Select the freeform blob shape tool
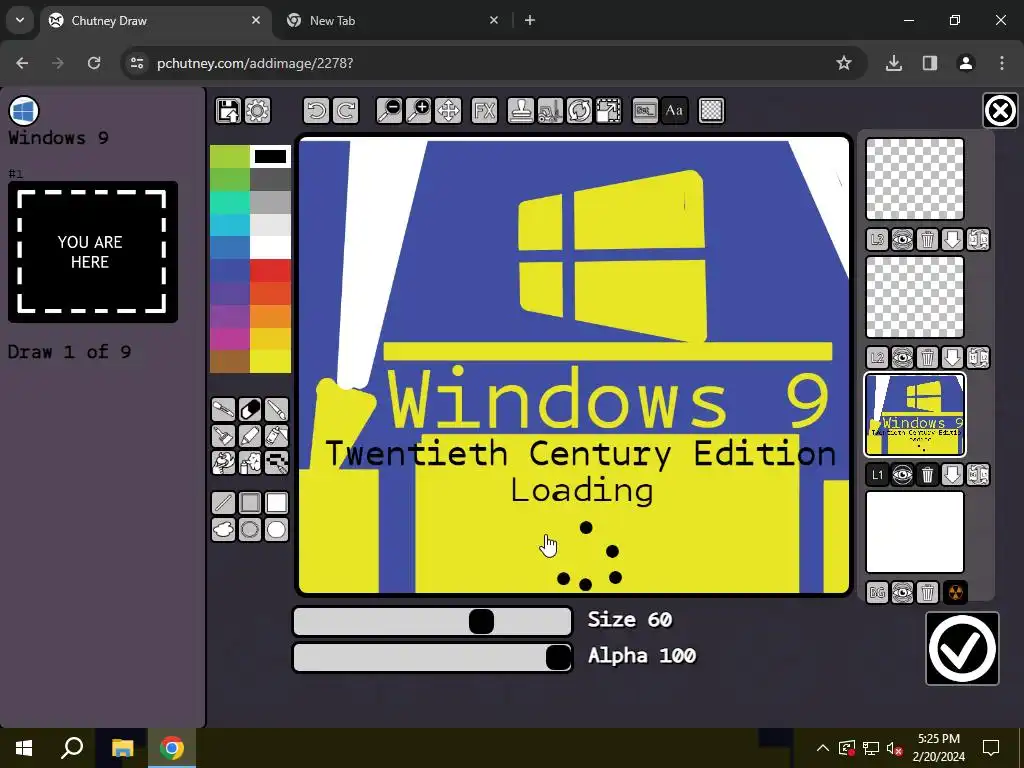Image resolution: width=1024 pixels, height=768 pixels. pos(223,529)
